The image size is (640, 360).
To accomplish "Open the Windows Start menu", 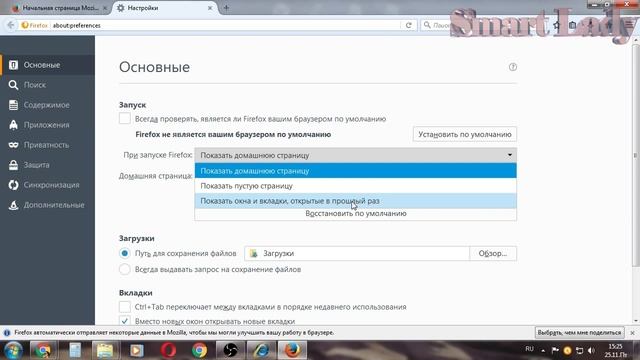I will 13,350.
